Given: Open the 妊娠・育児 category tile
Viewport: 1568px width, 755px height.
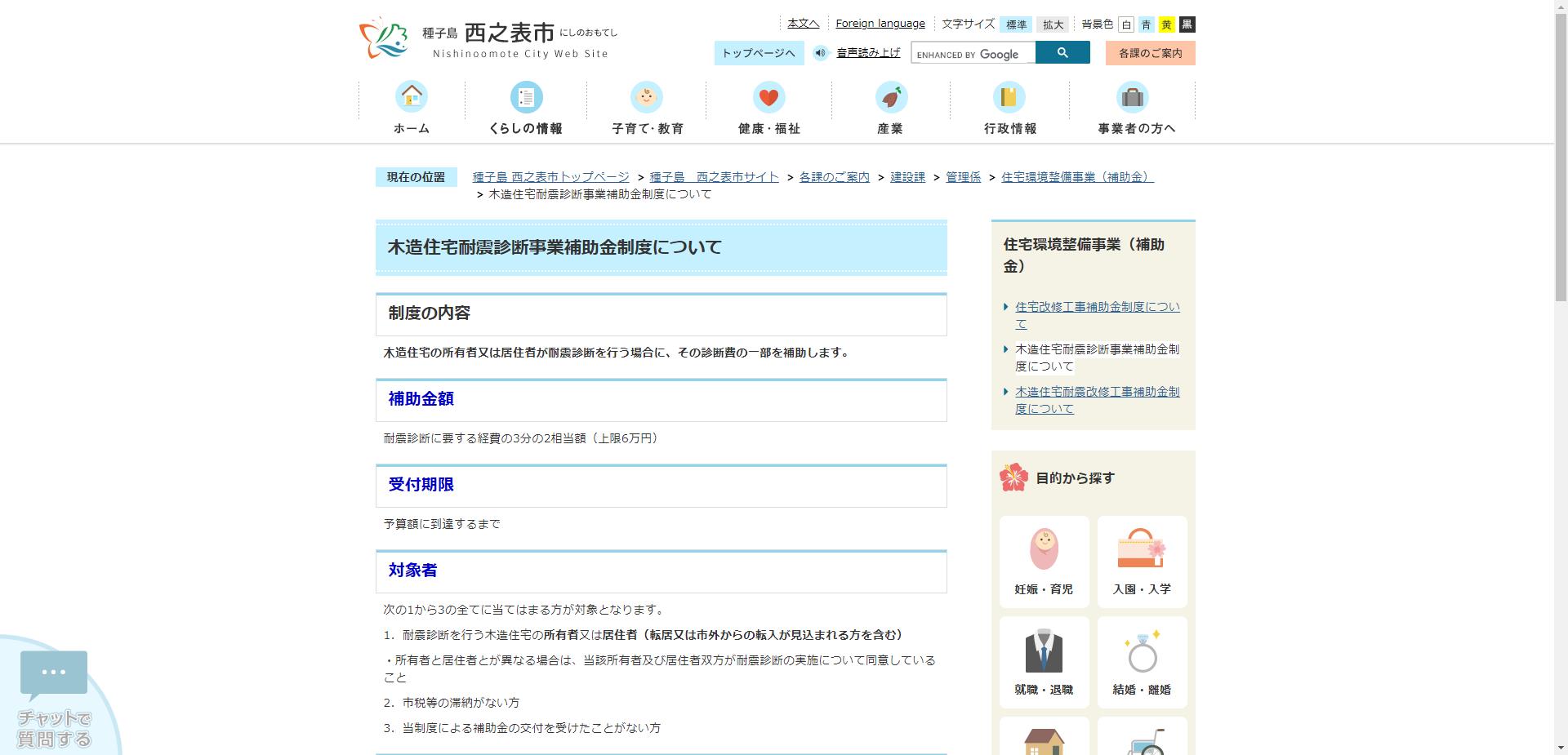Looking at the screenshot, I should coord(1044,561).
